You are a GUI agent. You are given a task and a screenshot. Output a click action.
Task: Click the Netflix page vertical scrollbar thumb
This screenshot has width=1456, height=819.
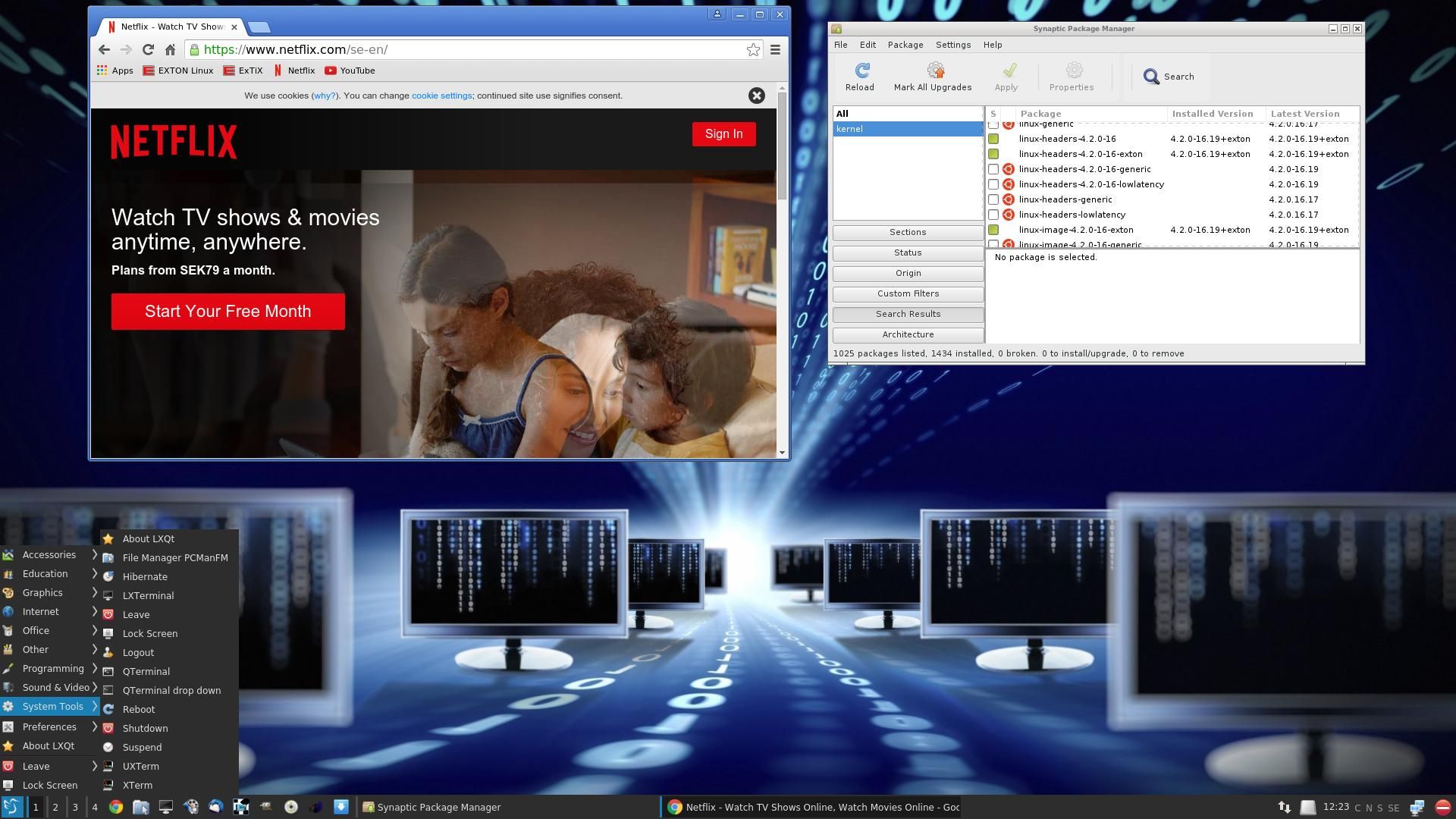point(782,146)
